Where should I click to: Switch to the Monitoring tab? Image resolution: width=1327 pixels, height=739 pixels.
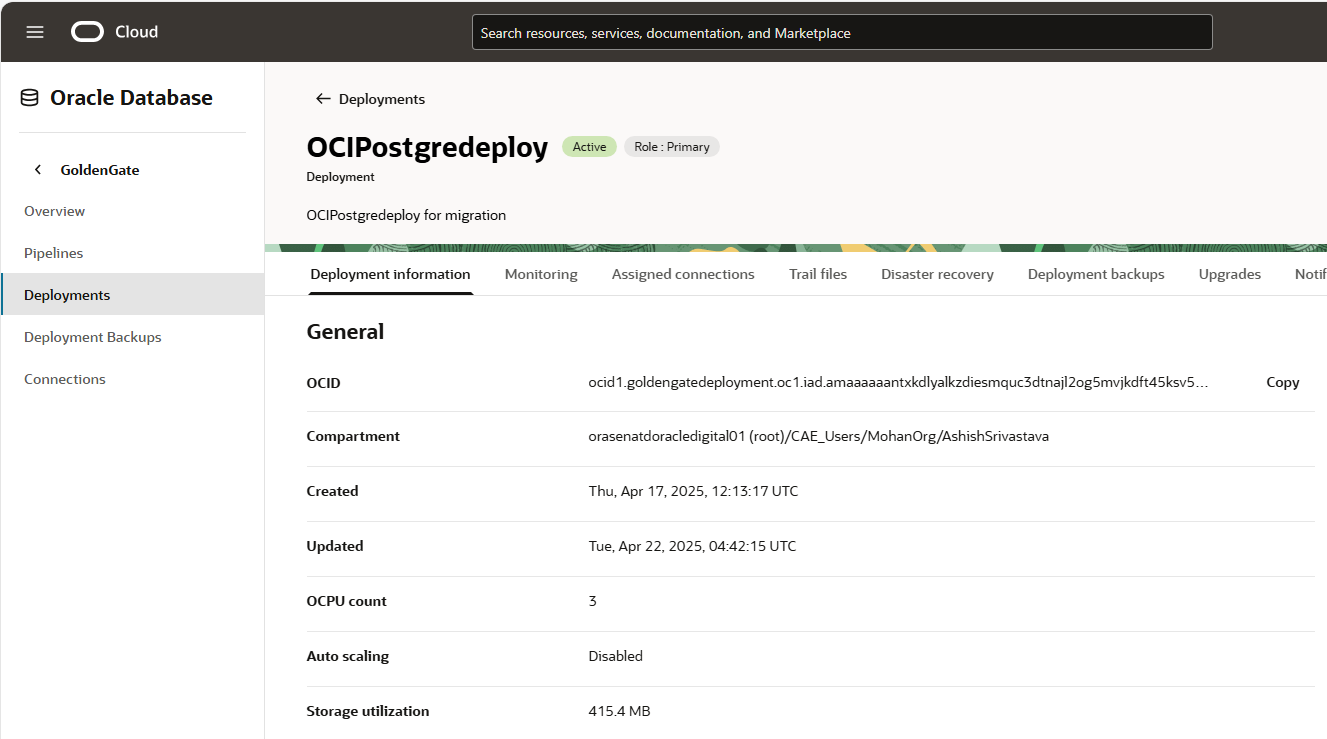(x=541, y=274)
